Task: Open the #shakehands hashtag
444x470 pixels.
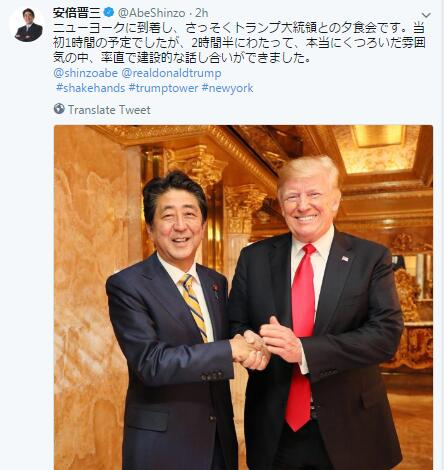Action: (x=91, y=88)
